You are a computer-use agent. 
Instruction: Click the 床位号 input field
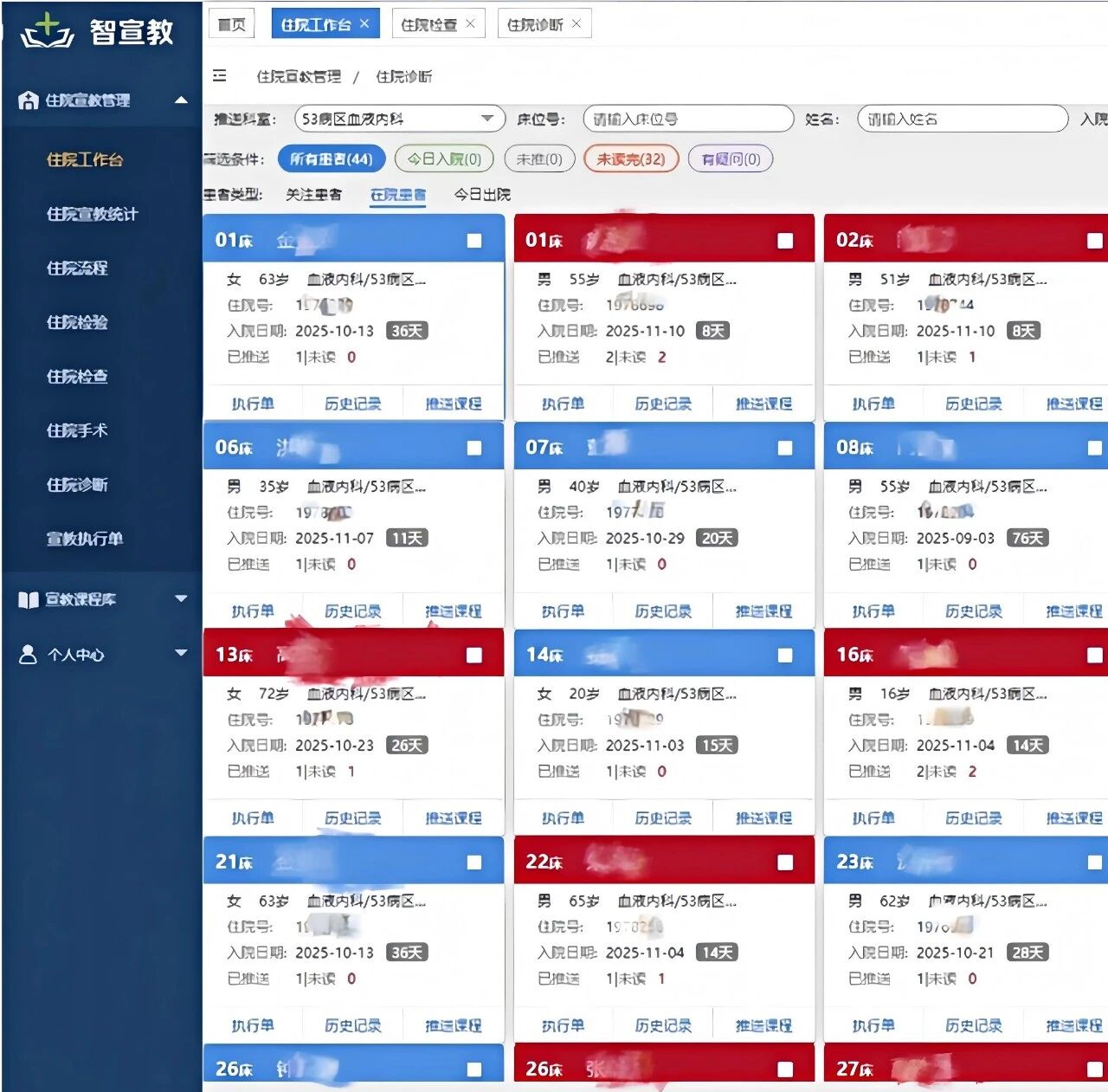(687, 119)
